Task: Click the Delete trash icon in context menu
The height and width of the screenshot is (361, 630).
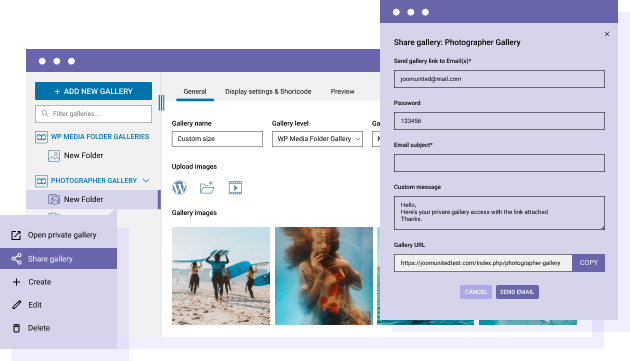Action: tap(16, 328)
